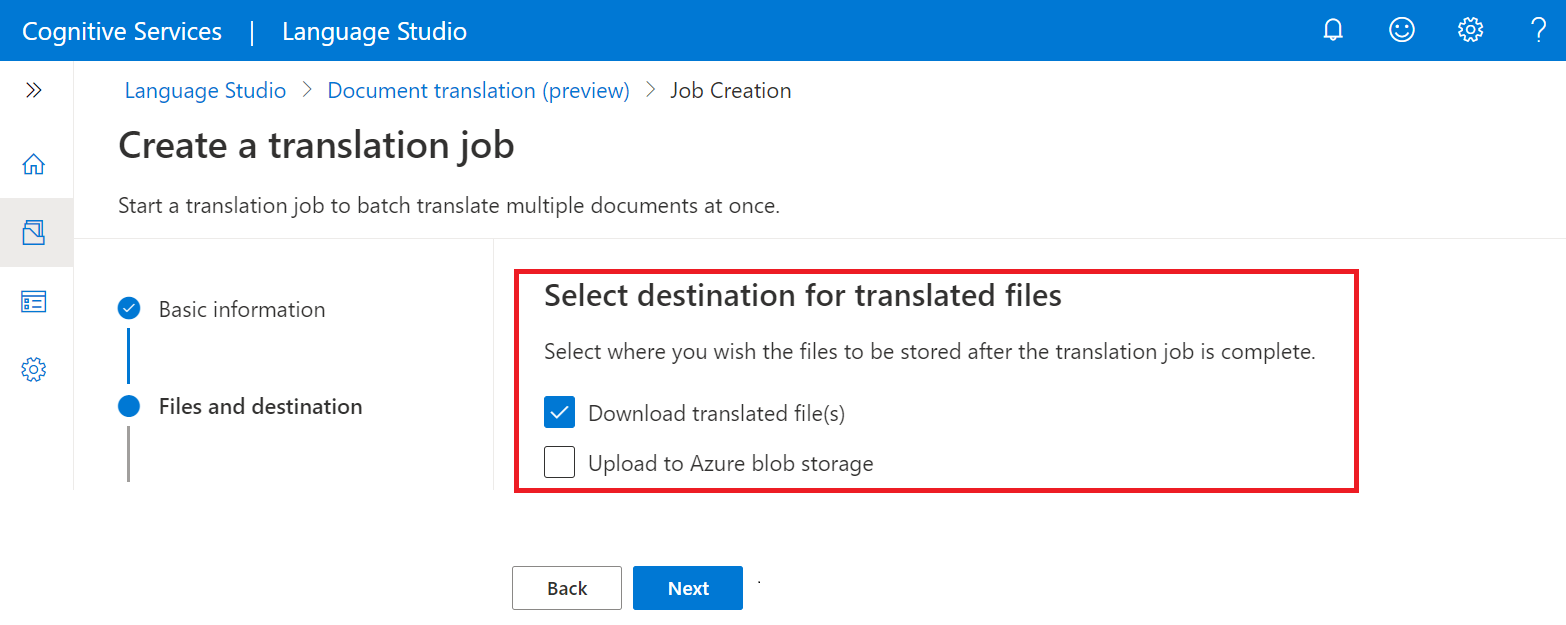The image size is (1566, 625).
Task: Uncheck Download translated file(s)
Action: coord(559,411)
